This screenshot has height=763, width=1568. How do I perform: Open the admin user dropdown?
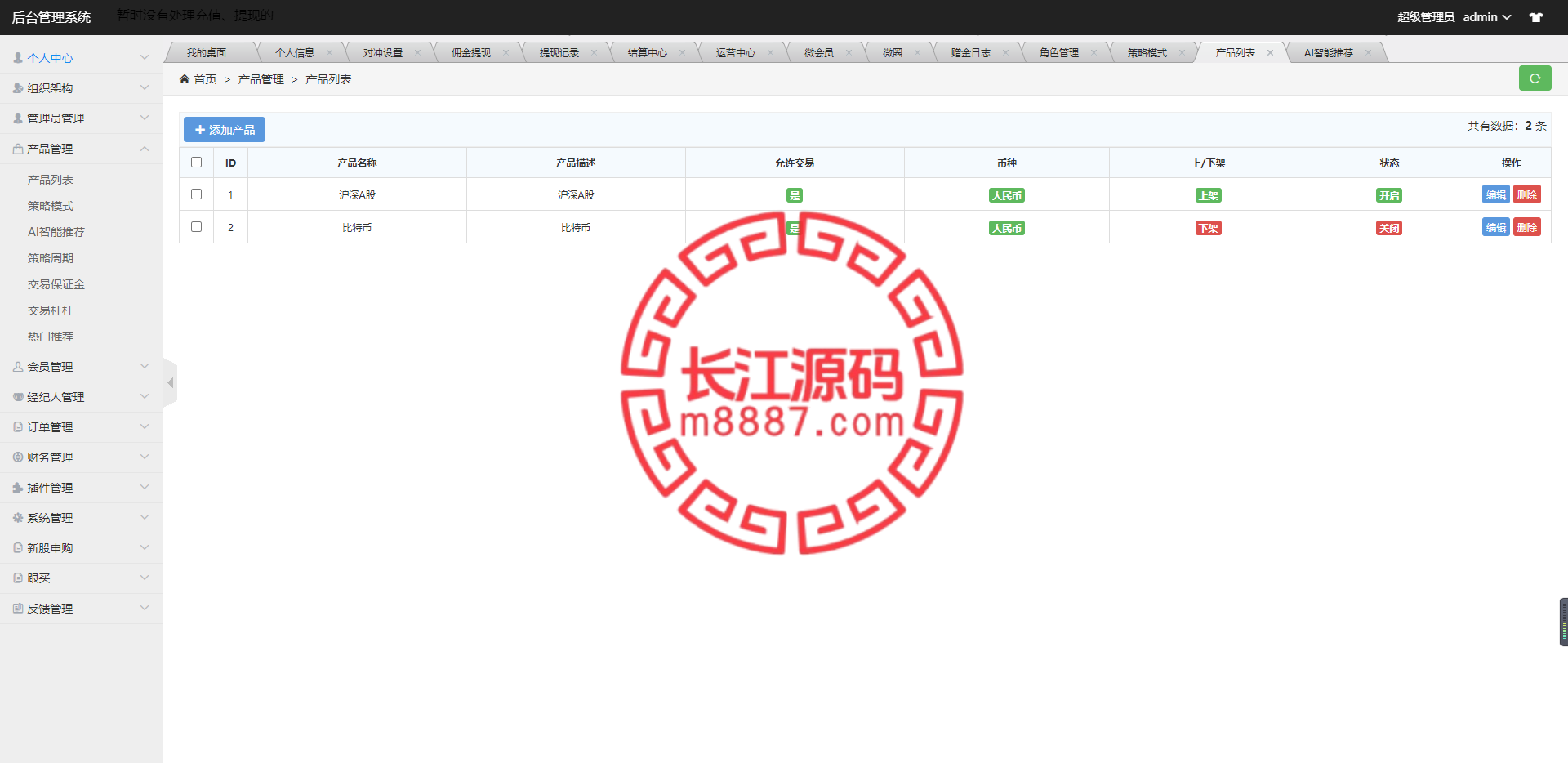point(1486,17)
